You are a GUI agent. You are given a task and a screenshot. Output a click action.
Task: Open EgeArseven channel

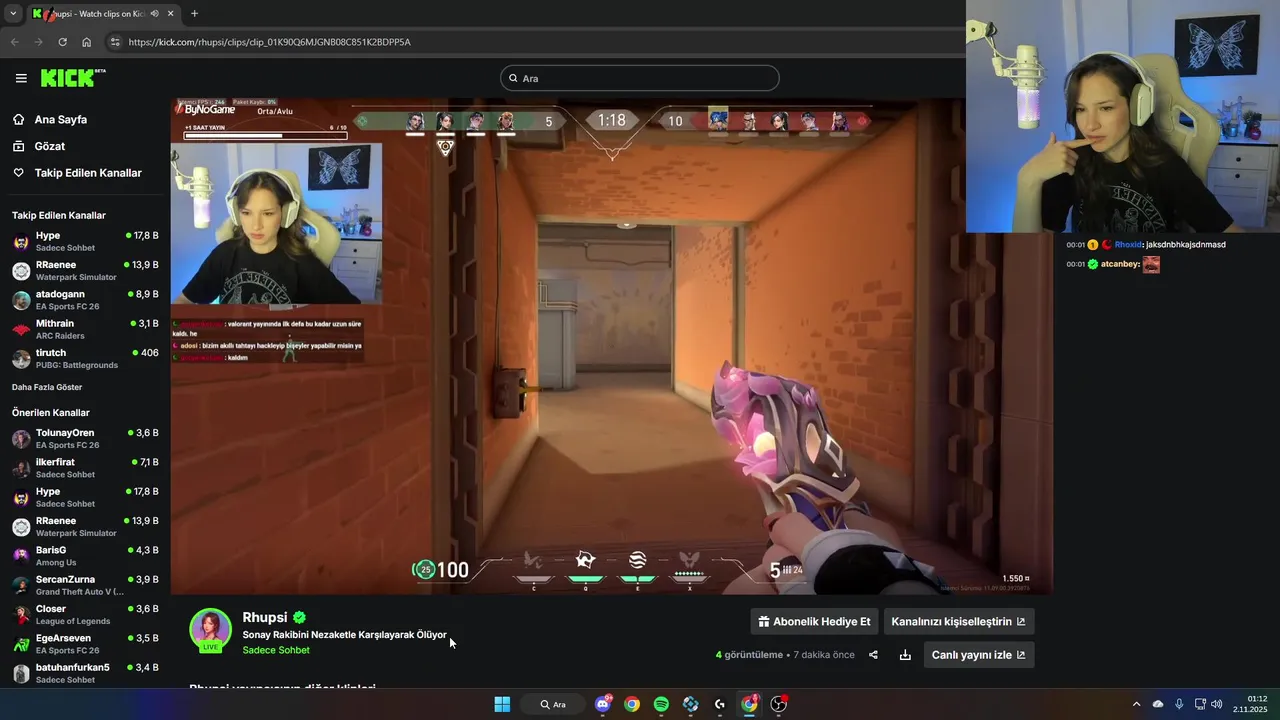coord(85,644)
